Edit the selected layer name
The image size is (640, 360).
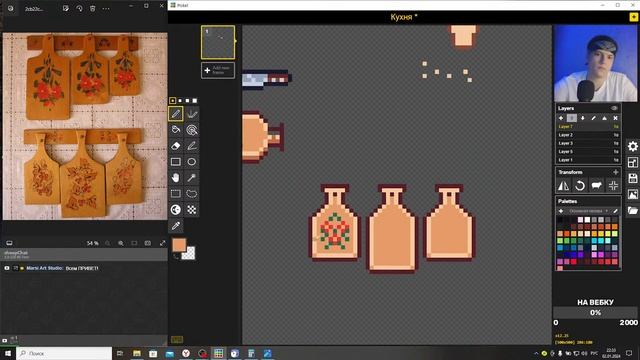[x=593, y=118]
